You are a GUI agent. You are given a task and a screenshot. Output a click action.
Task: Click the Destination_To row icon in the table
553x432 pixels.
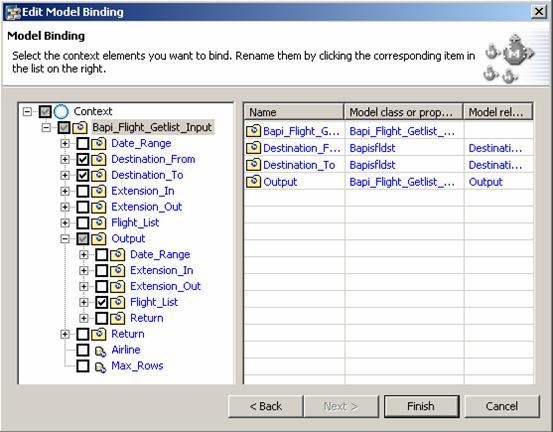click(253, 165)
